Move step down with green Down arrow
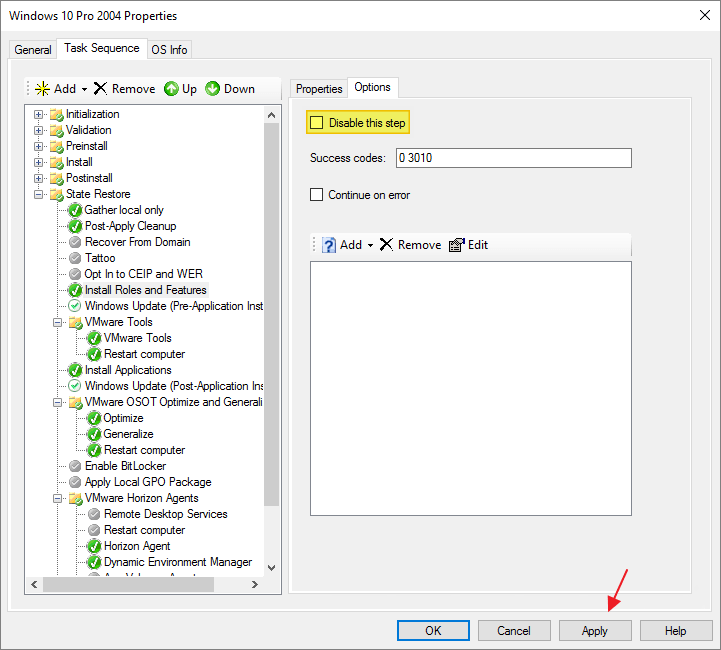 point(213,89)
